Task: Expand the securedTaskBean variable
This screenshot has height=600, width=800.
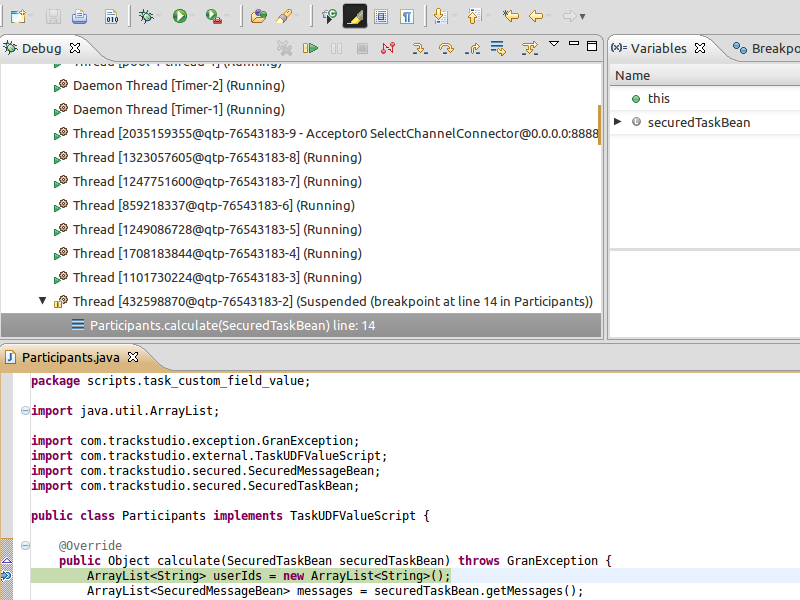Action: [618, 122]
